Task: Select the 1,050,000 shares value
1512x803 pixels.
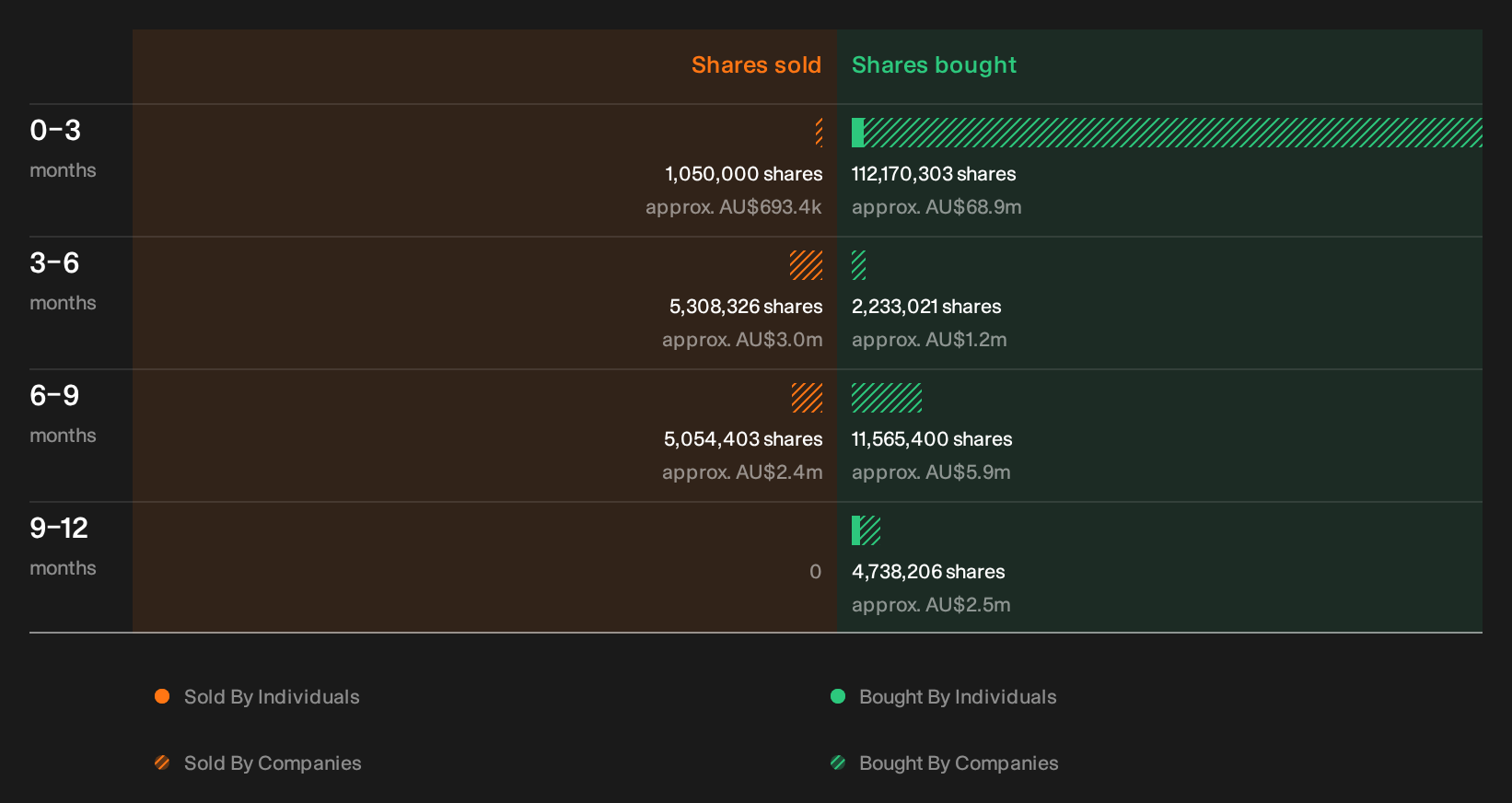Action: [744, 174]
